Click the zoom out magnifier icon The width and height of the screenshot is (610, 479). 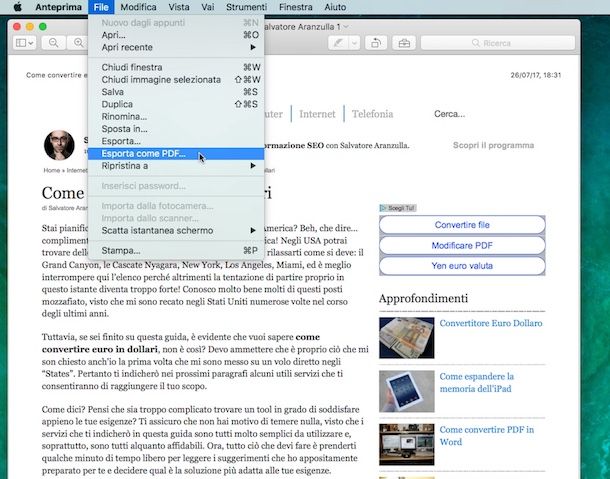pos(52,43)
